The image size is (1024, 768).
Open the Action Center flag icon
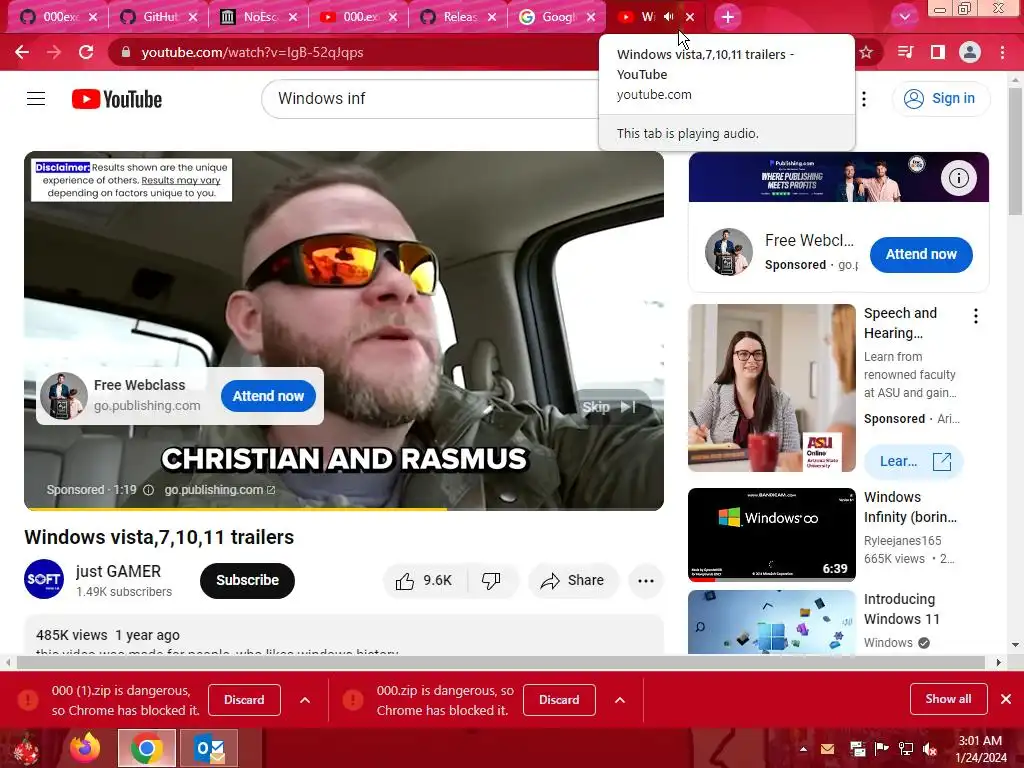pyautogui.click(x=882, y=748)
